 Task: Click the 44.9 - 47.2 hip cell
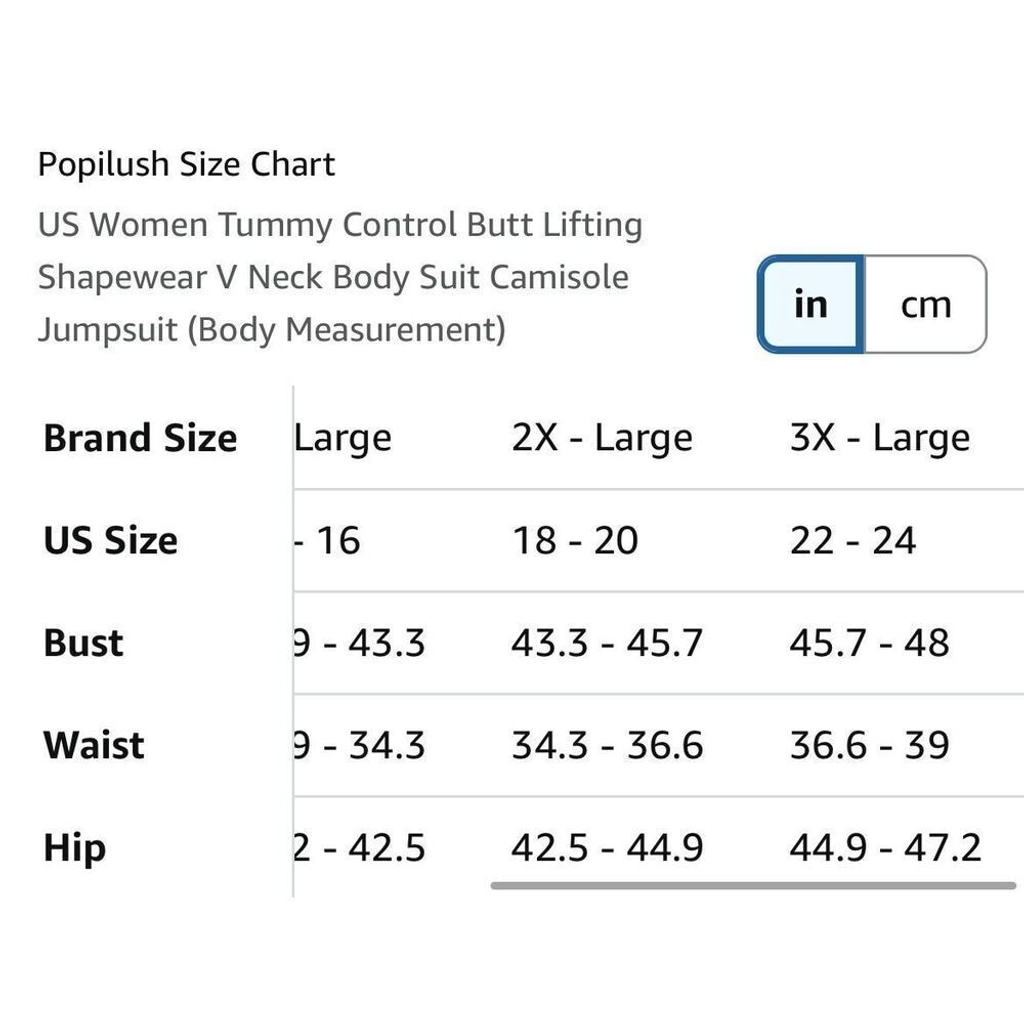[885, 848]
